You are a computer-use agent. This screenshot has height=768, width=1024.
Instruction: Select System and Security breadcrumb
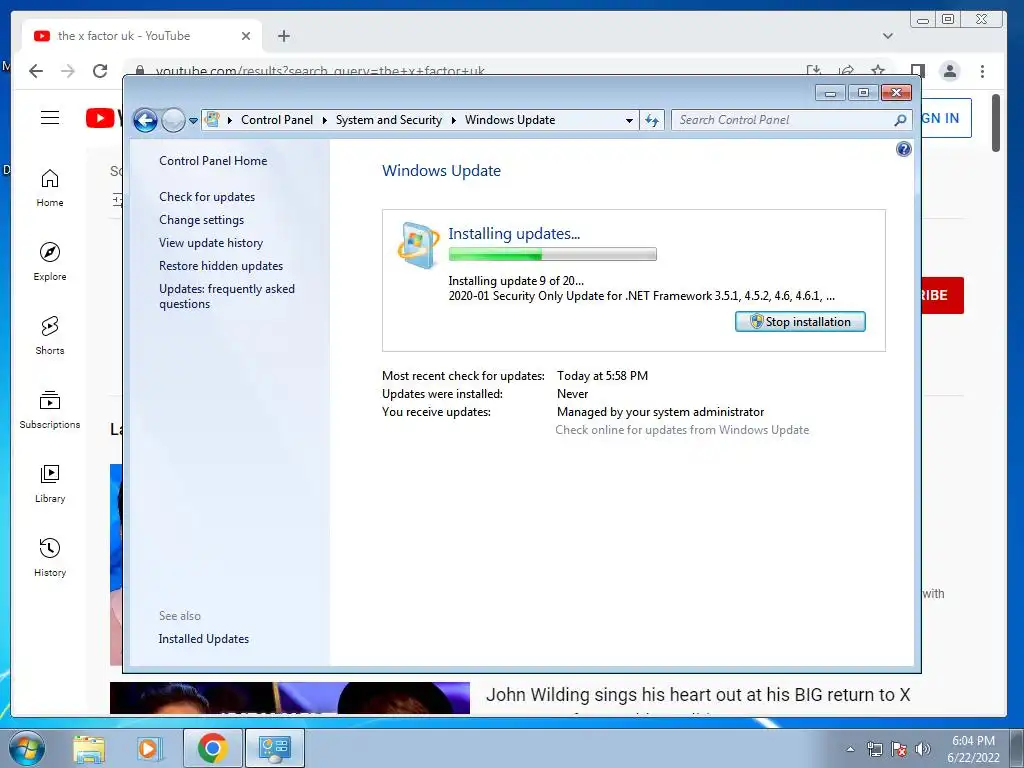point(389,120)
